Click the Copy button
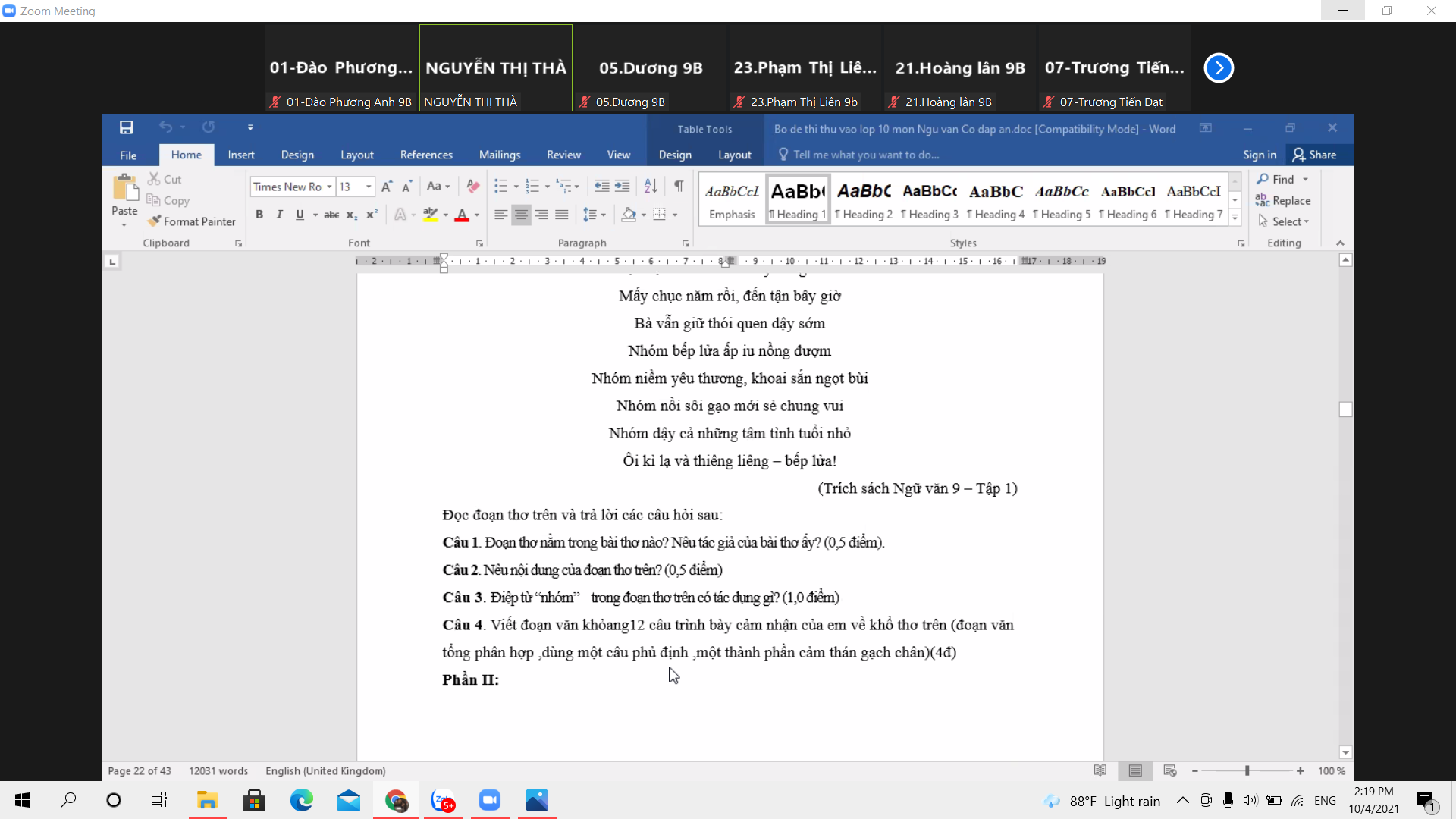Image resolution: width=1456 pixels, height=819 pixels. [x=168, y=200]
